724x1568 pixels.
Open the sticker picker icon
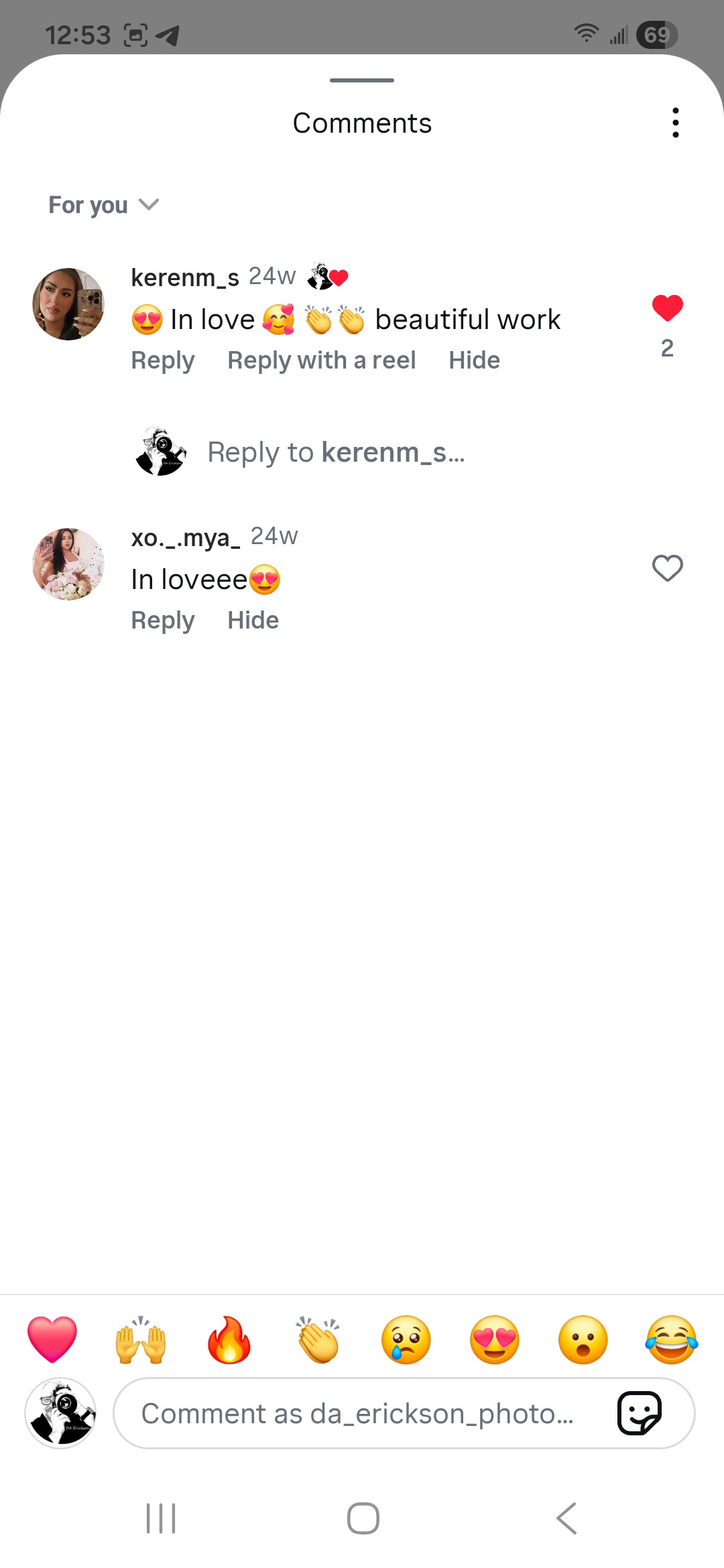(639, 1413)
